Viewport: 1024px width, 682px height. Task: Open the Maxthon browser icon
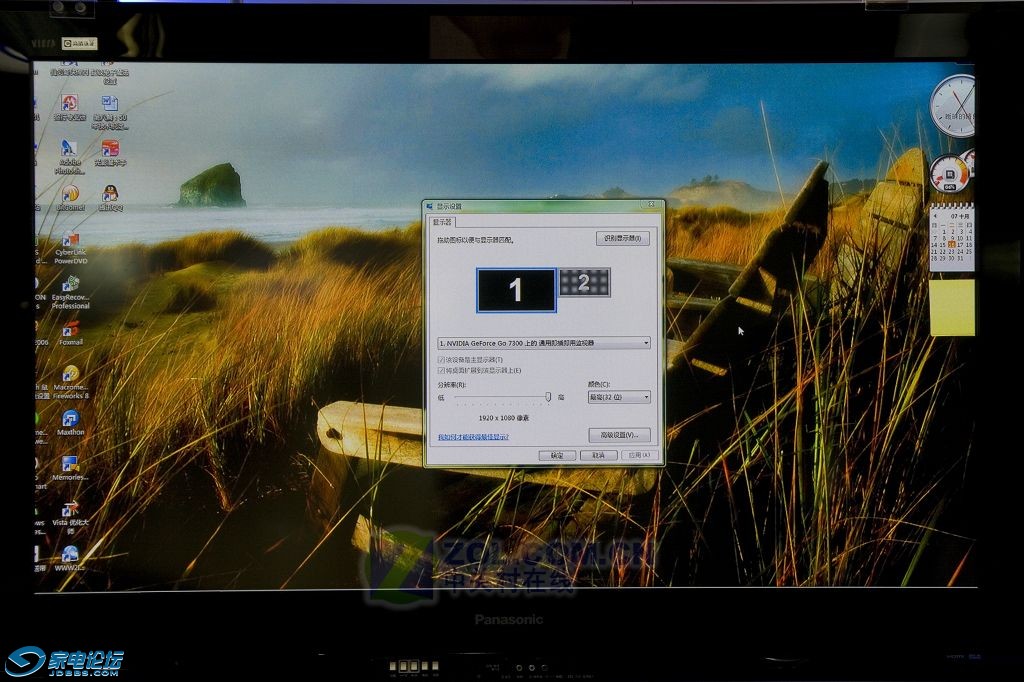coord(70,420)
